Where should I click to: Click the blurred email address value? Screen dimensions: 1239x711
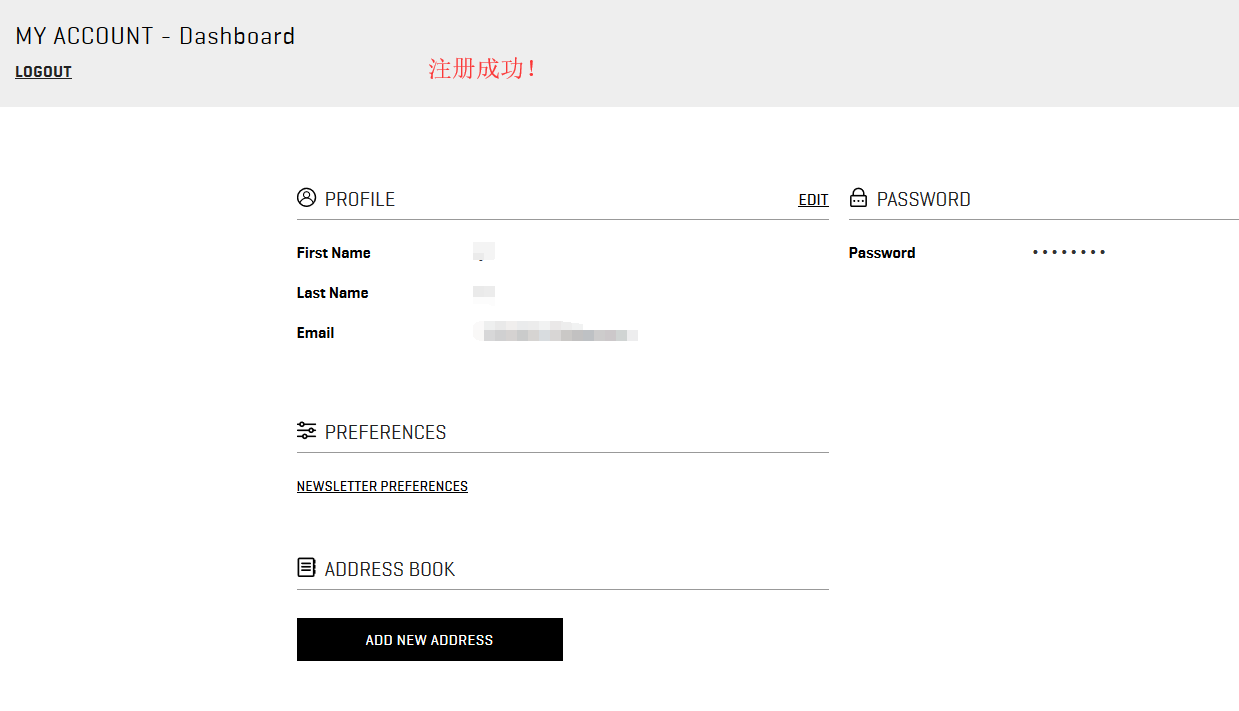[x=556, y=333]
